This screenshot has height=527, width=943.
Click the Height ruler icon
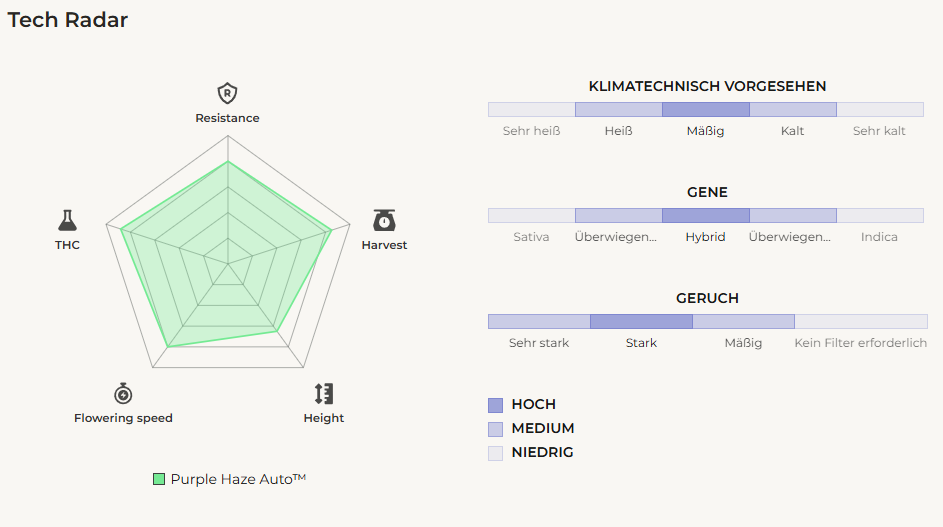tap(323, 393)
